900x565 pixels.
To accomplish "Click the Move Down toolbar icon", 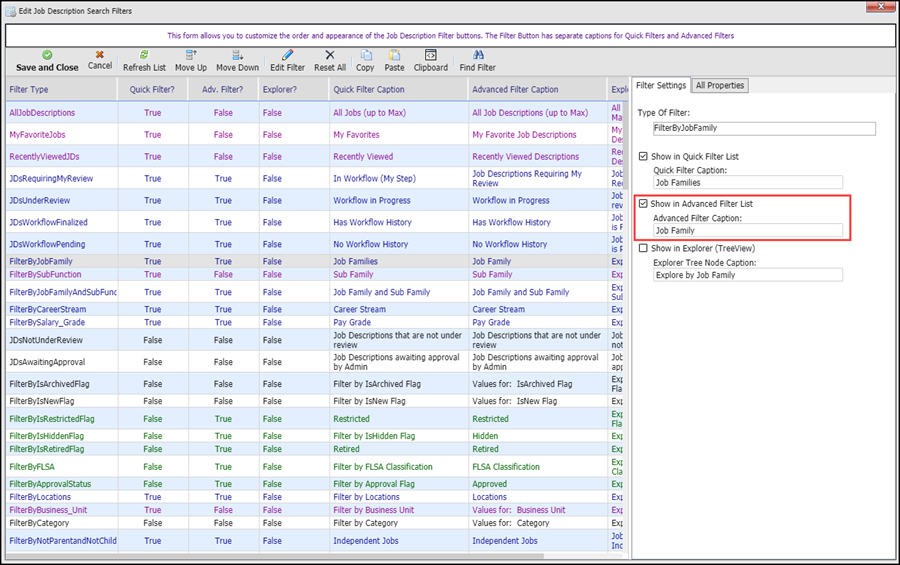I will tap(237, 55).
